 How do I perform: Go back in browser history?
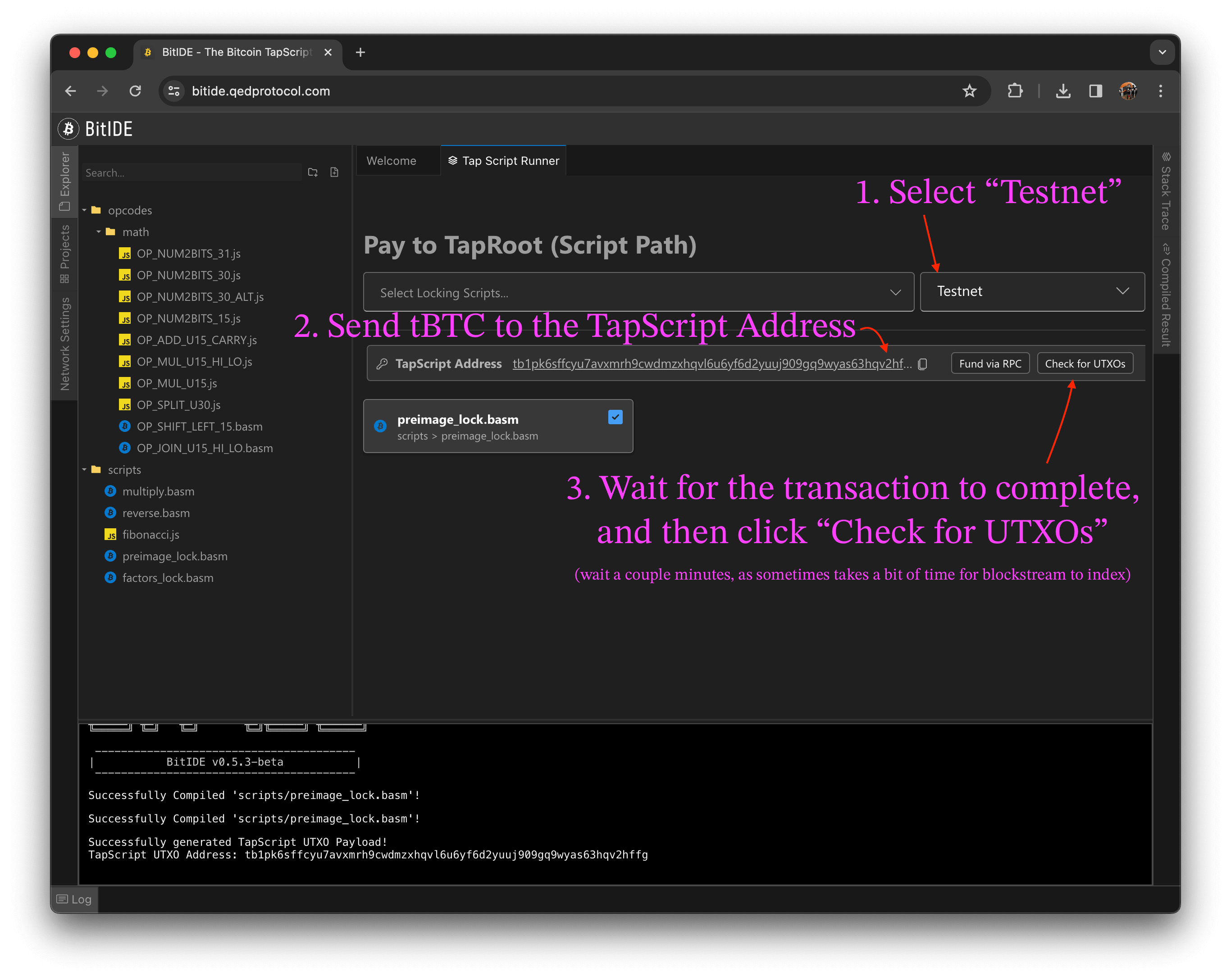pyautogui.click(x=71, y=91)
